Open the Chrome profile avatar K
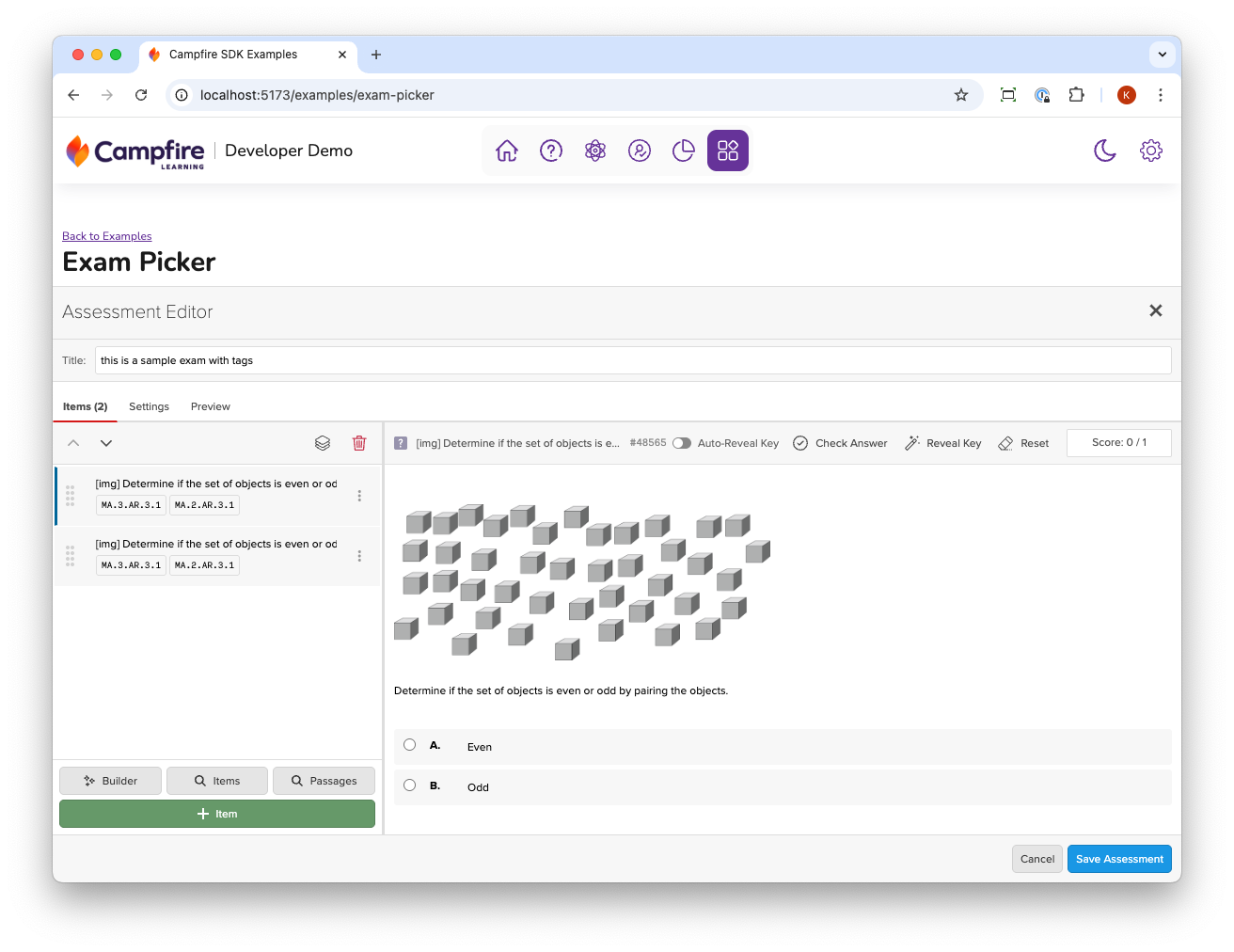Screen dimensions: 1234x952 point(1127,95)
